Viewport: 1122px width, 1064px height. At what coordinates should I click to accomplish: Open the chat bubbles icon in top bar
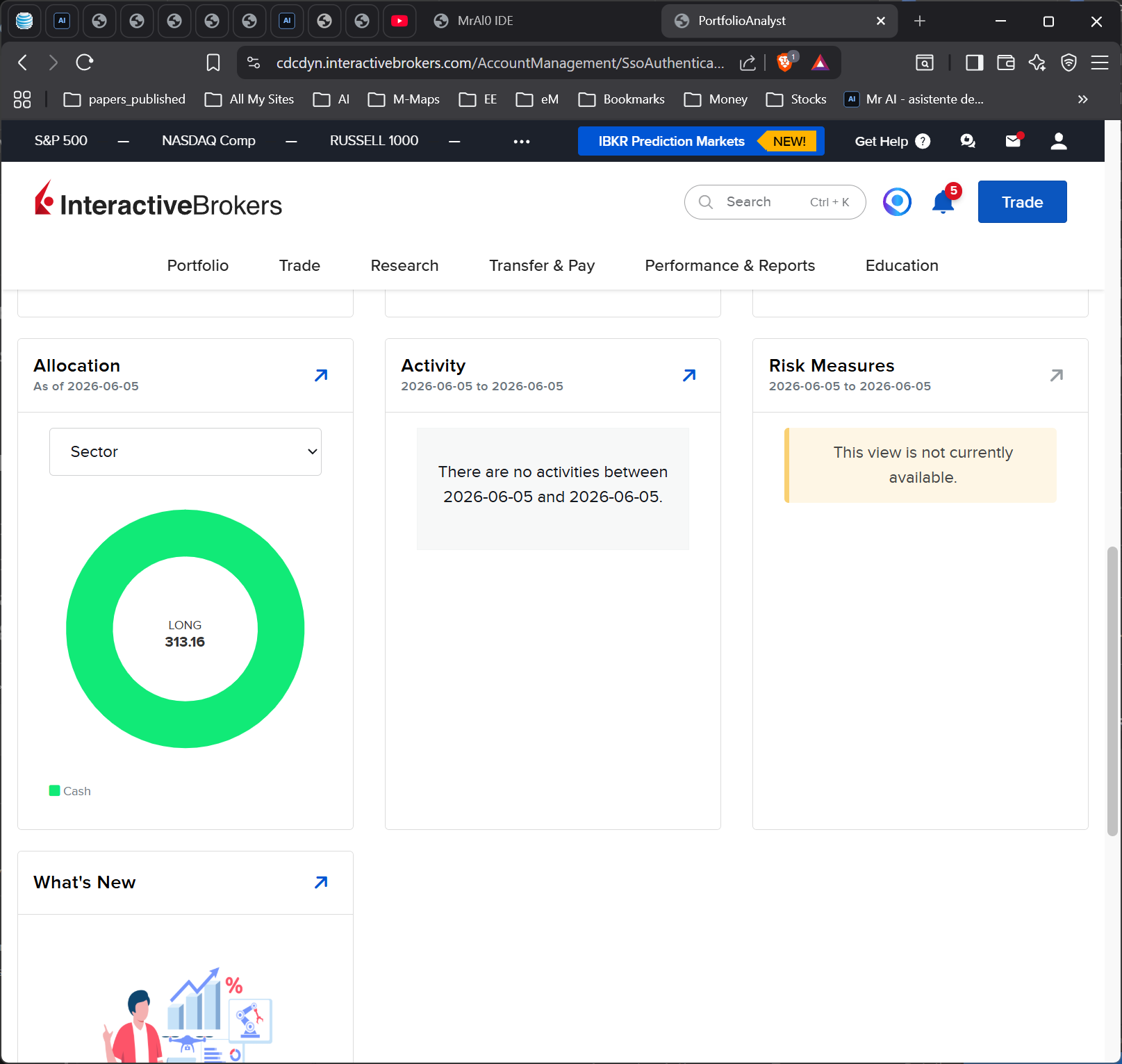(x=968, y=141)
